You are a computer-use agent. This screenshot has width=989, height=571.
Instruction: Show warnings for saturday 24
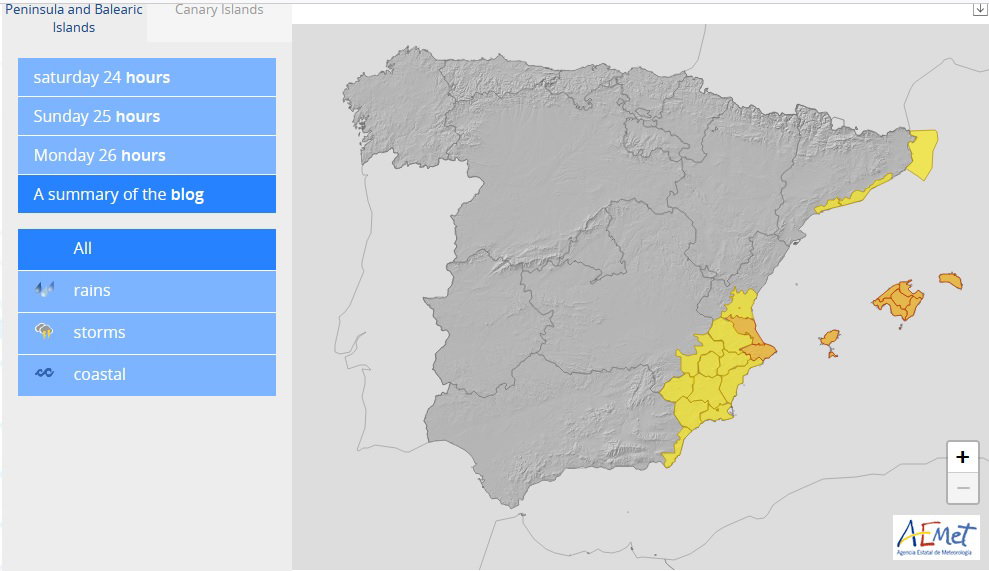[x=146, y=77]
